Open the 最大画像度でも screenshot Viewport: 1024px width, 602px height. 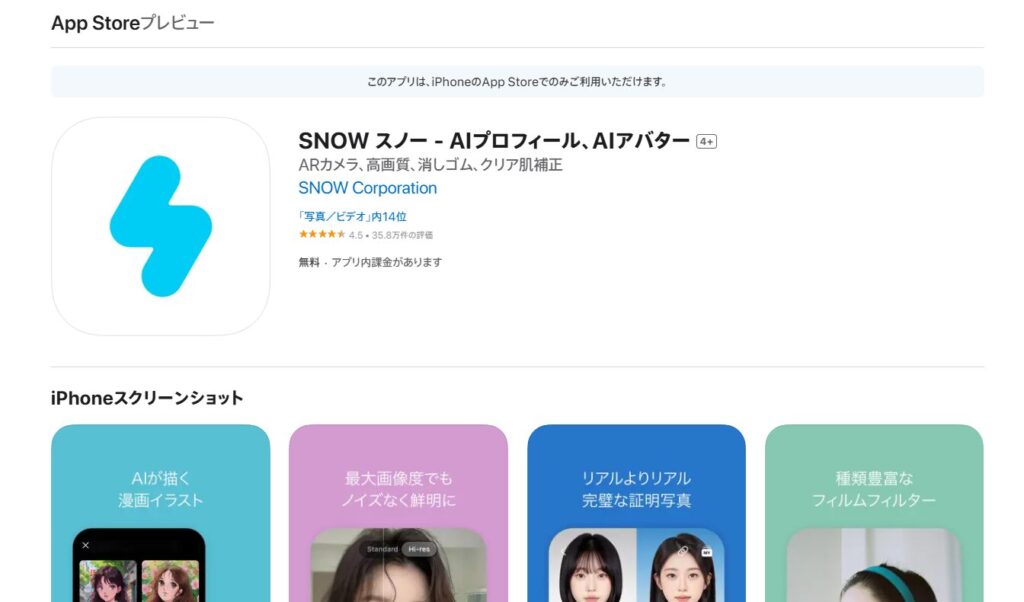(398, 513)
